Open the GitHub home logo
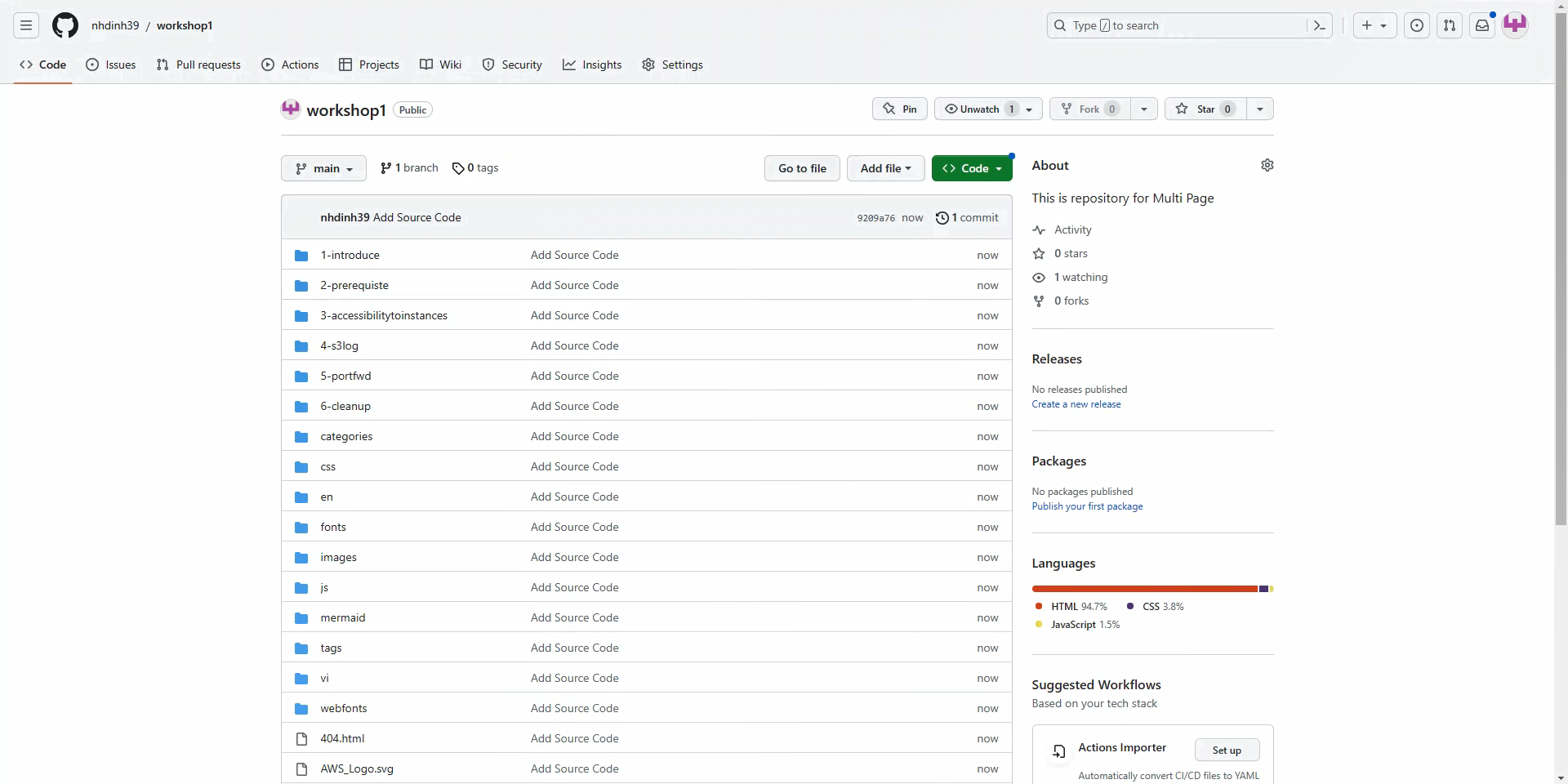 tap(65, 25)
